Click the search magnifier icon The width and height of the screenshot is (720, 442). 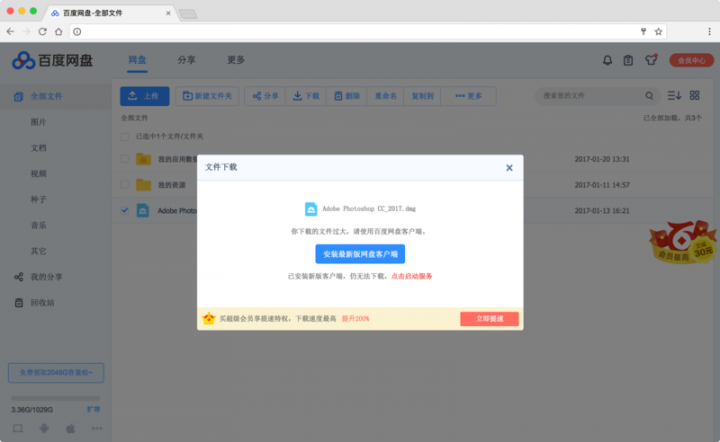(649, 95)
